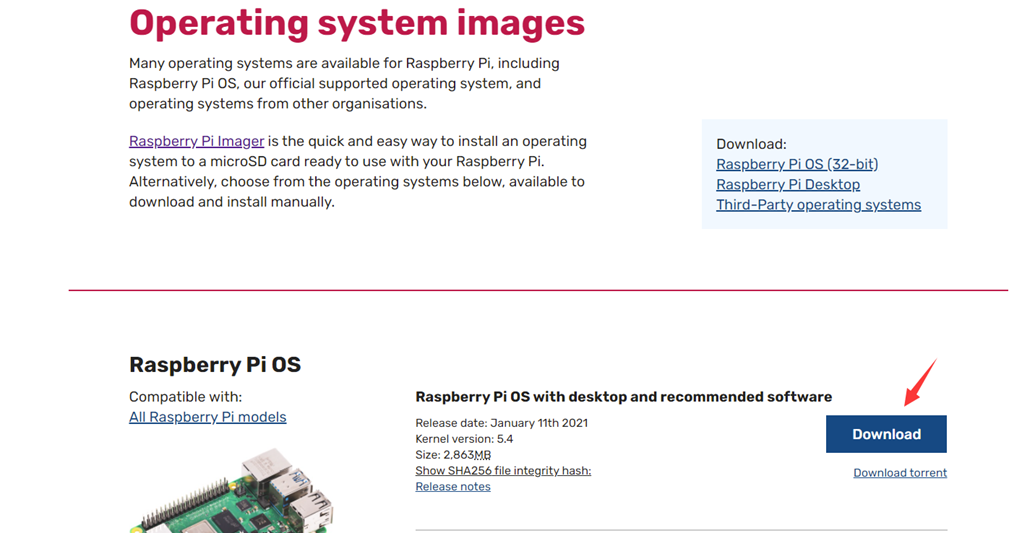
Task: Open the Raspberry Pi Imager link
Action: pos(196,141)
